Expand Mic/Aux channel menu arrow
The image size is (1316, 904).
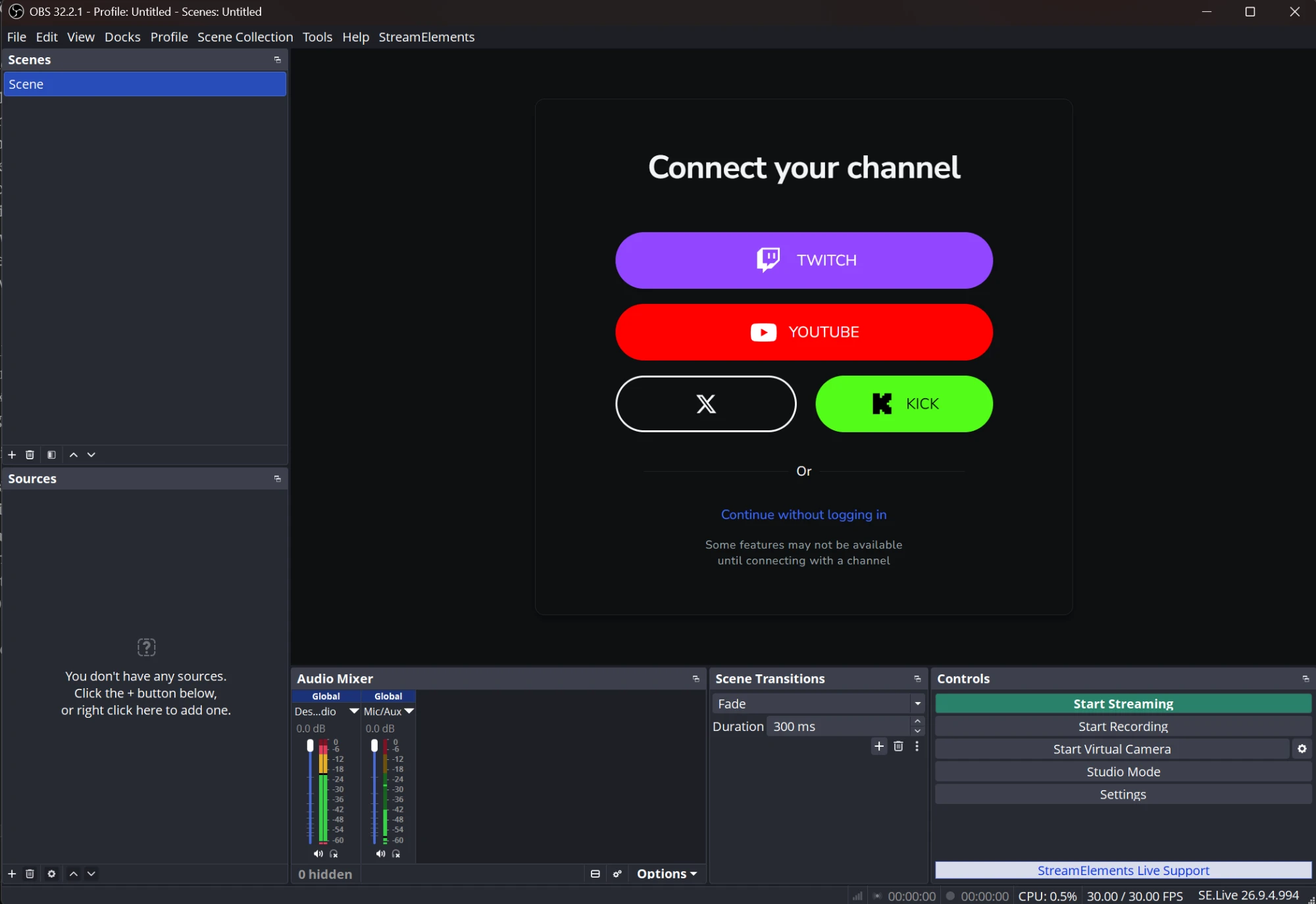409,711
